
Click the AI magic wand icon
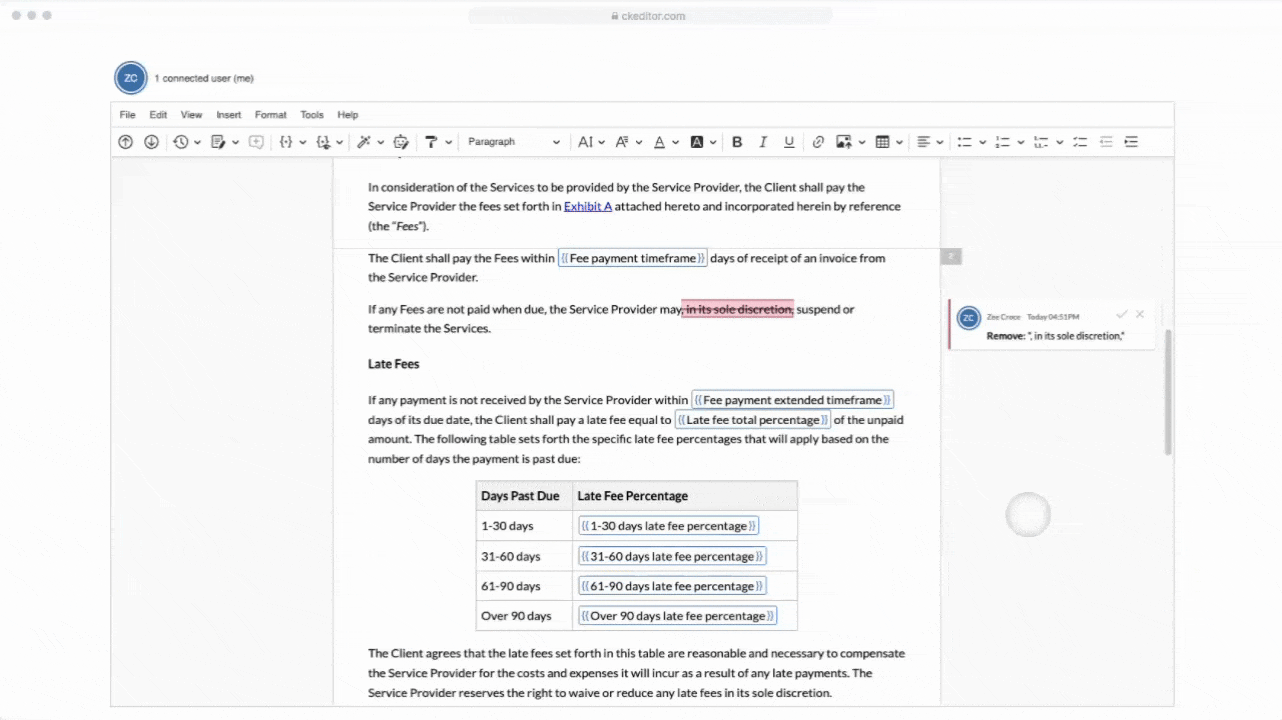(364, 142)
